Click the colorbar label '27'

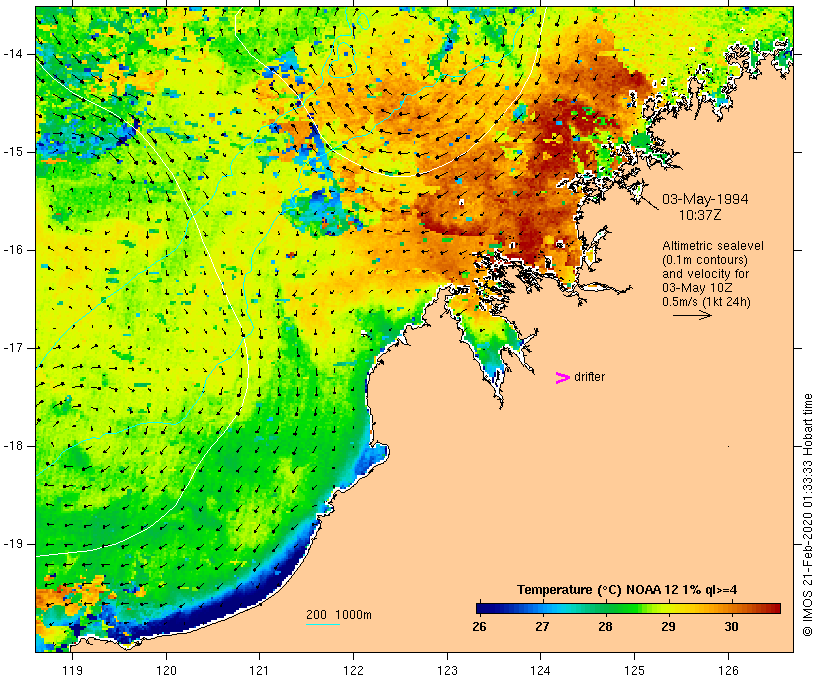tap(542, 627)
